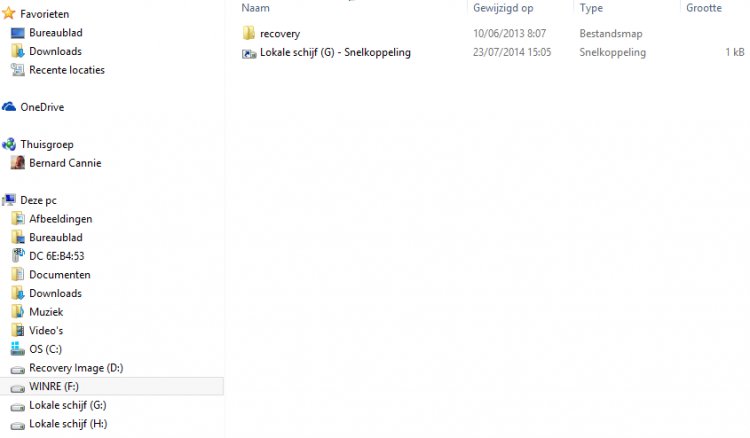
Task: Open Lokale schijf (G:) drive
Action: pos(68,405)
